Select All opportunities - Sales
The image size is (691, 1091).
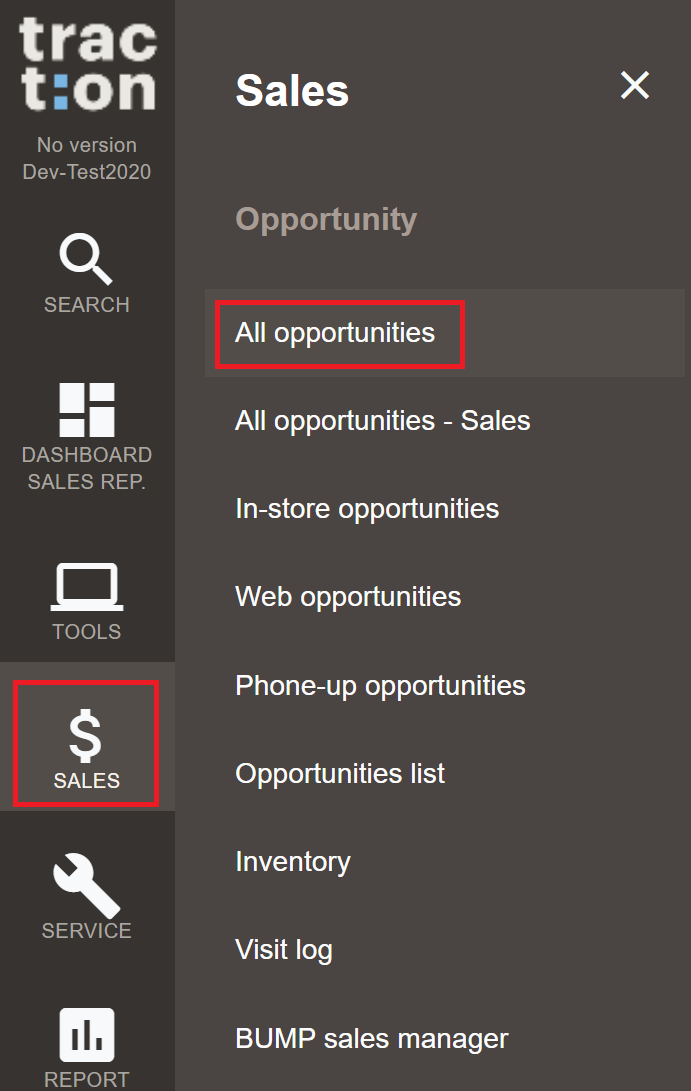383,420
